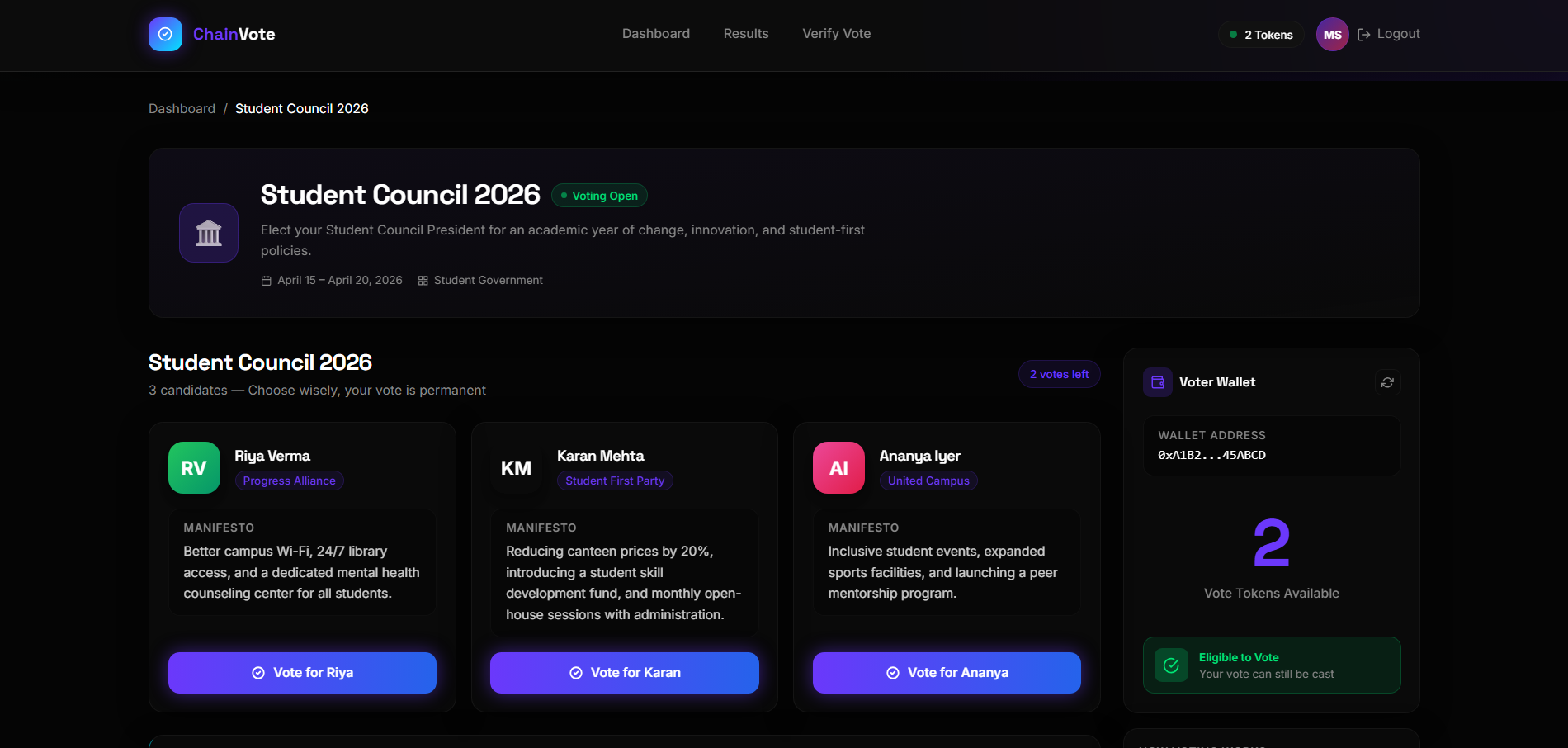Click the ChainVote logo icon
The height and width of the screenshot is (748, 1568).
tap(165, 34)
